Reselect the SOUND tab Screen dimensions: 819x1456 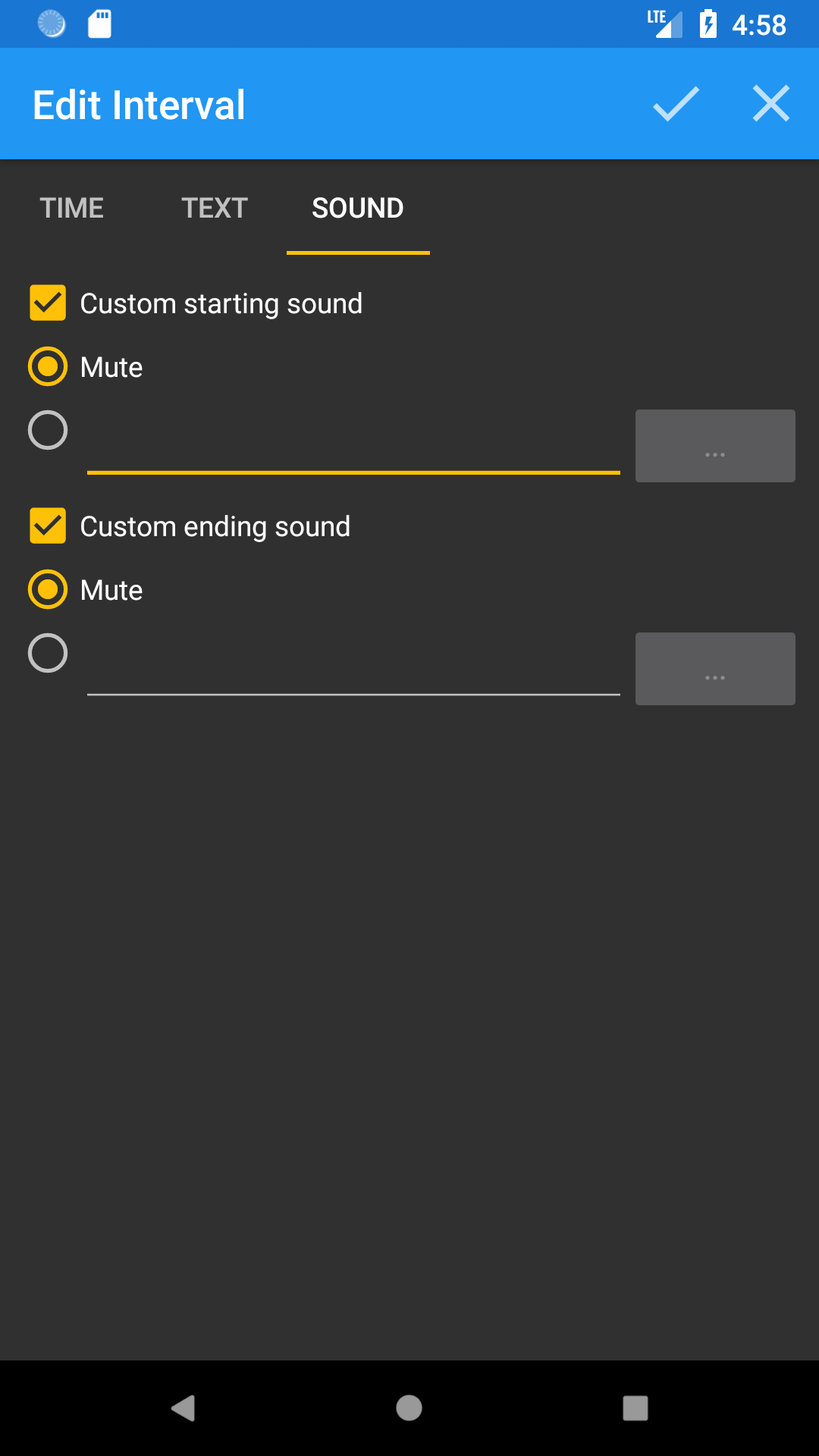click(357, 207)
